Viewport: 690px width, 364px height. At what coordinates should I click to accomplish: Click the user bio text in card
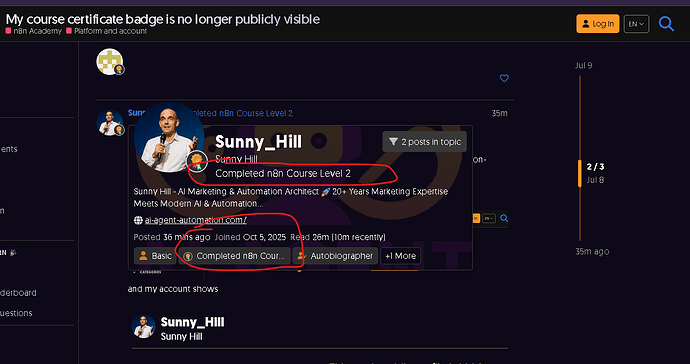pos(290,198)
